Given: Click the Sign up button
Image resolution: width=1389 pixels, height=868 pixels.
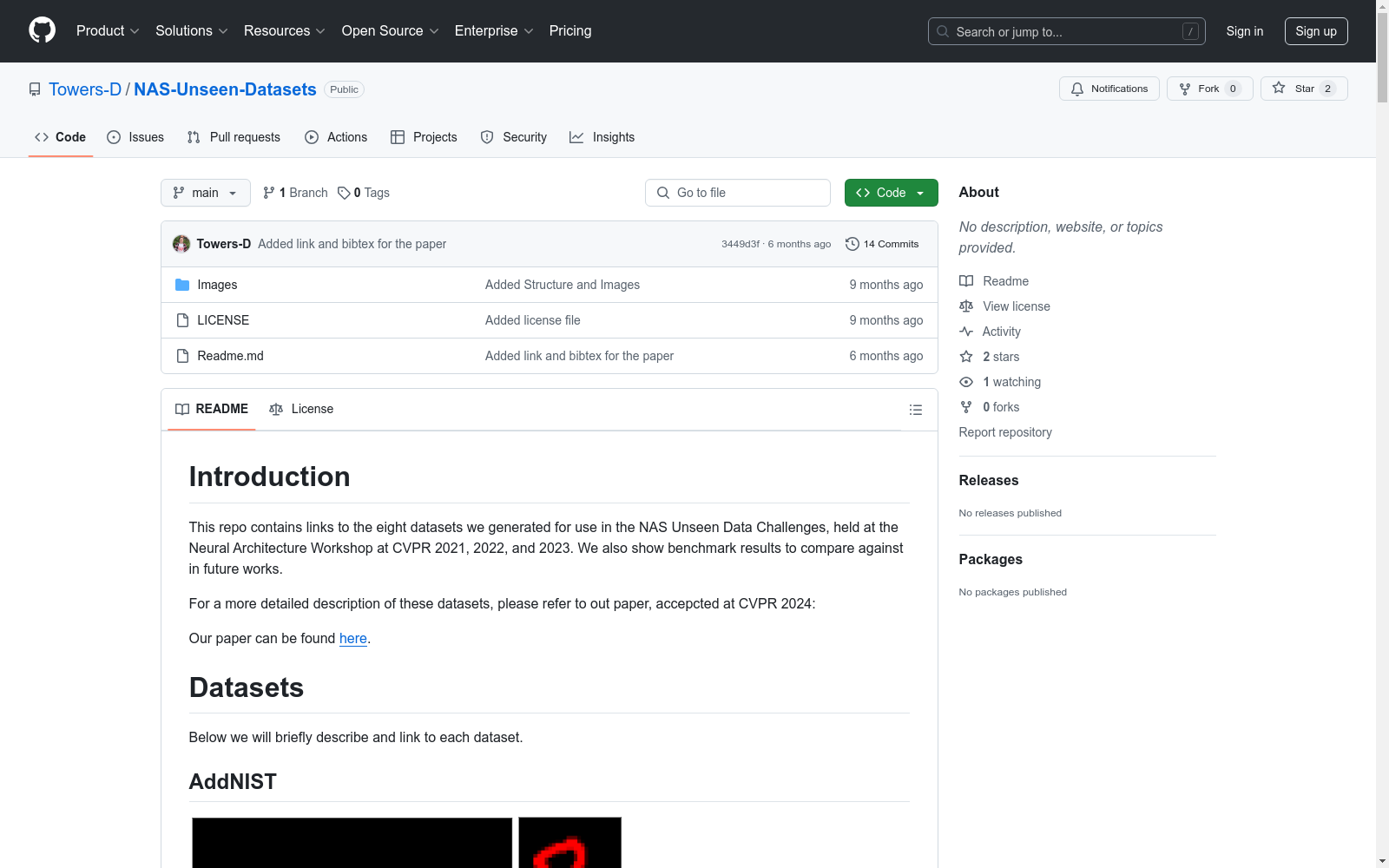Looking at the screenshot, I should pyautogui.click(x=1316, y=31).
